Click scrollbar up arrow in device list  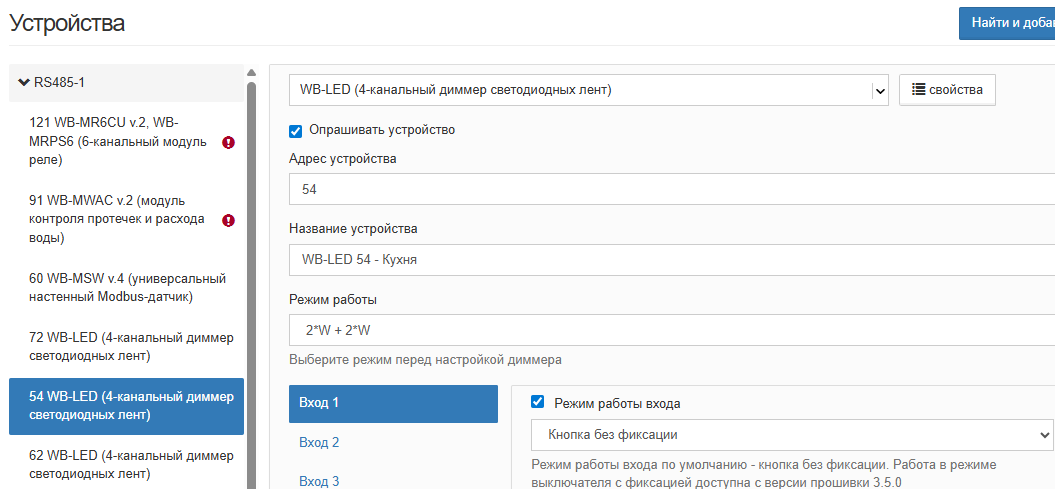pos(252,72)
